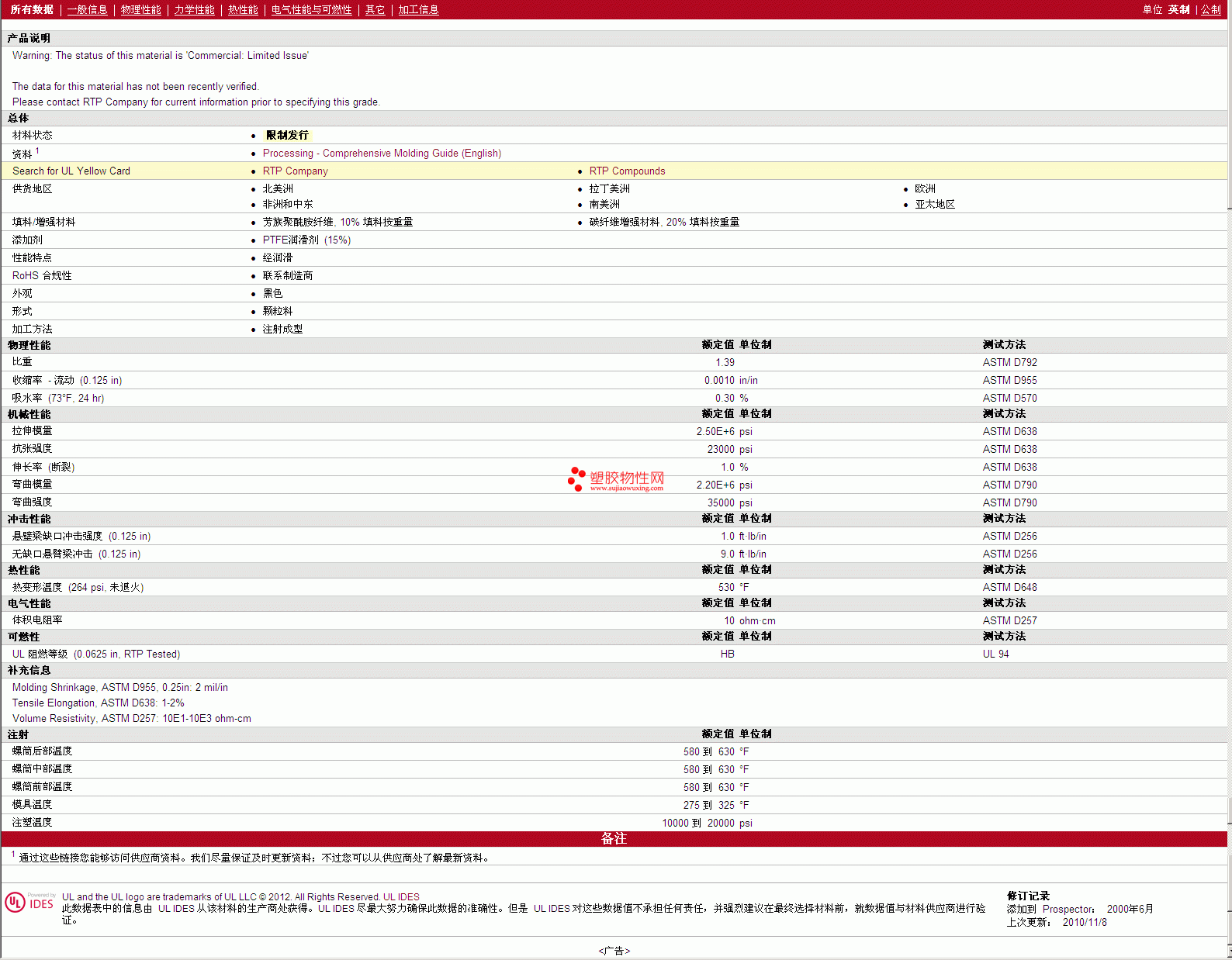The height and width of the screenshot is (960, 1232).
Task: Open the 加工信息 tab
Action: (418, 9)
